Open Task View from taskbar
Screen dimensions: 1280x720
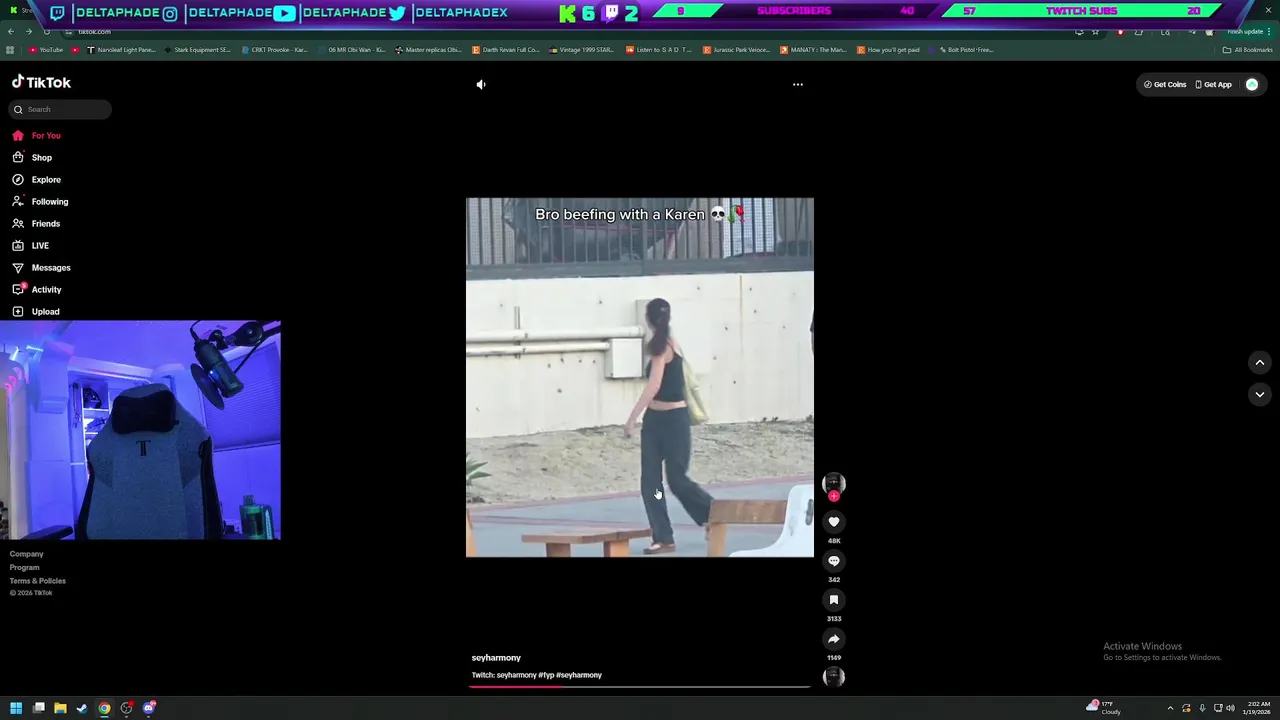38,708
